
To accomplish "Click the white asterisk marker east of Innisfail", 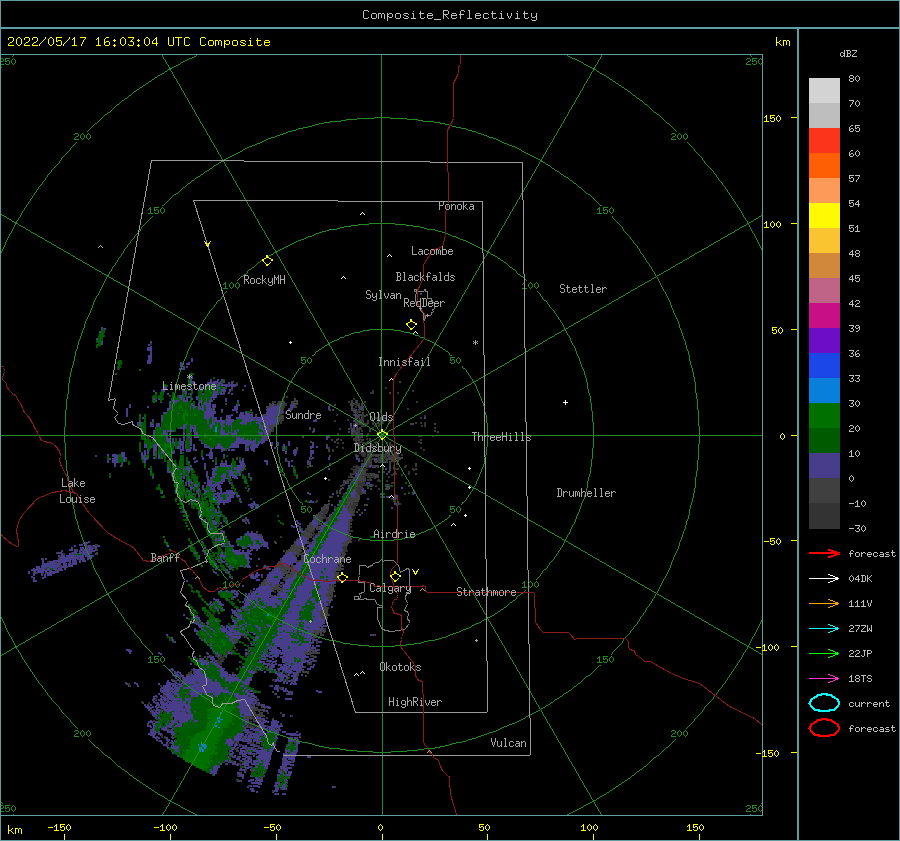I will coord(475,343).
